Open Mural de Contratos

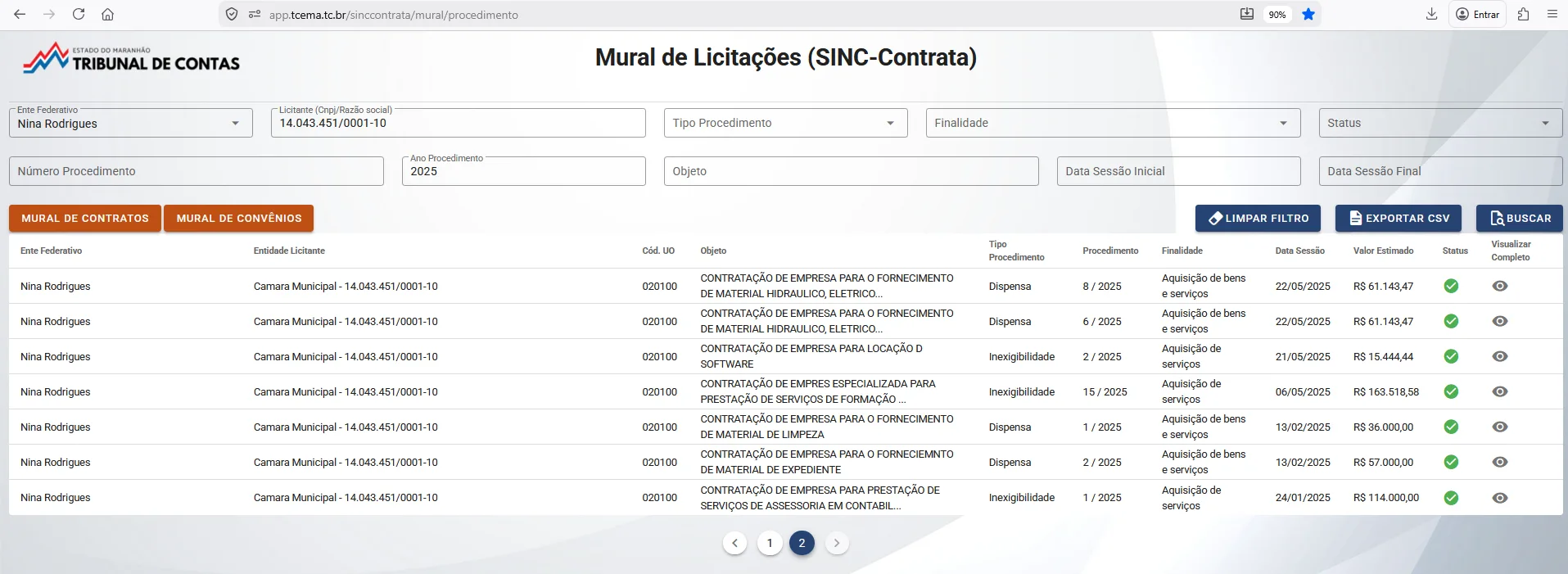[85, 219]
